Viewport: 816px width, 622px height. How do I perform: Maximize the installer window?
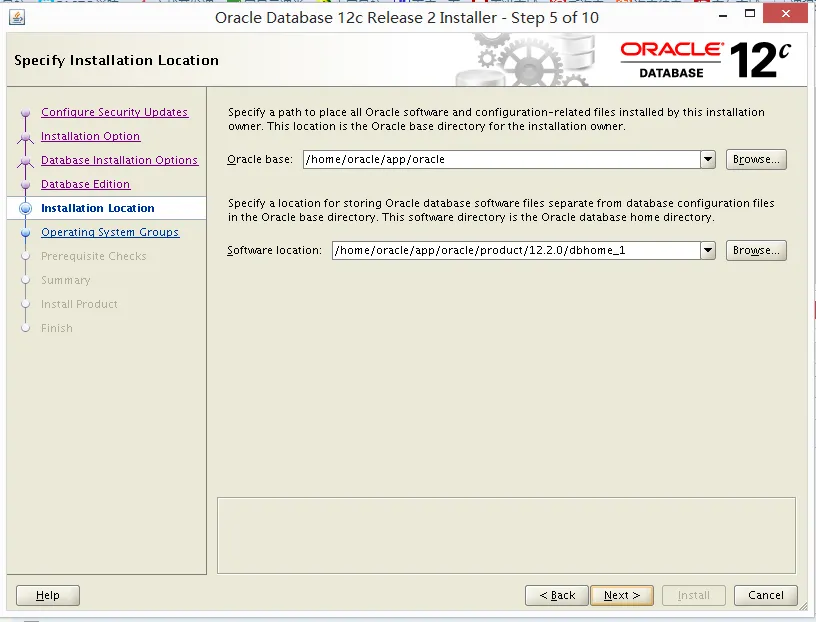750,14
